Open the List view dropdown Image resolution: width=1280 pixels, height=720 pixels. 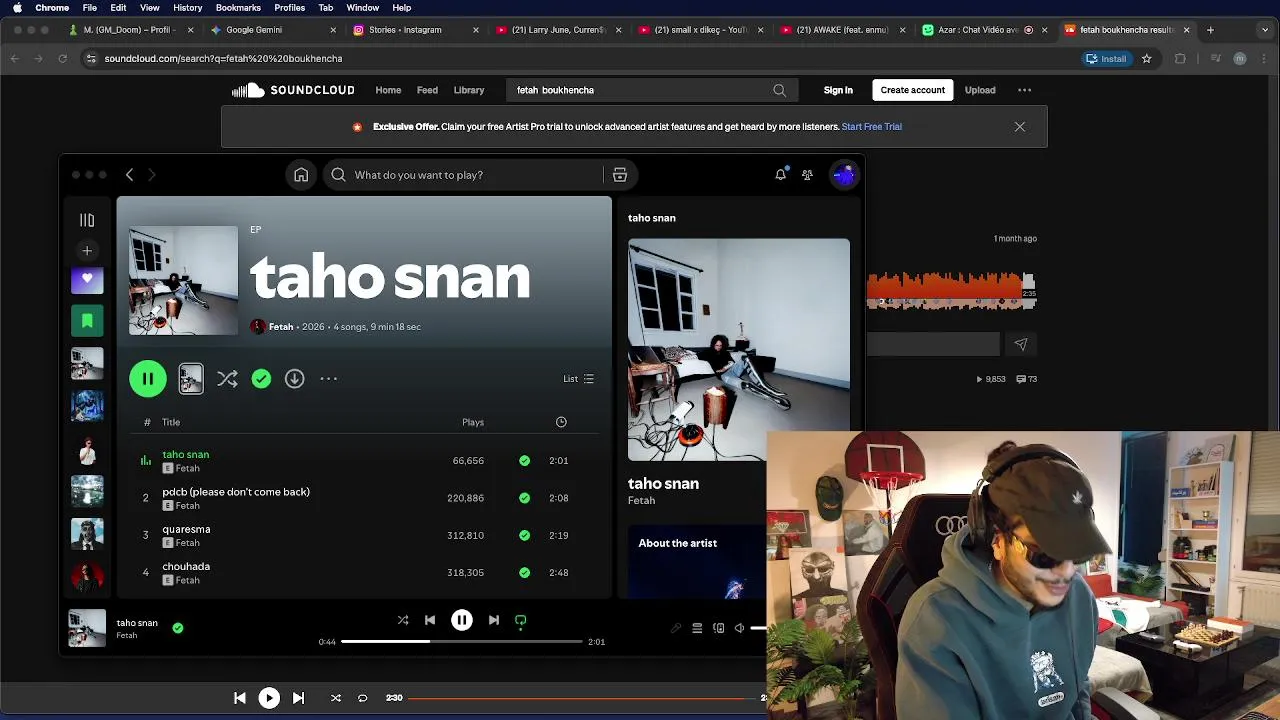(578, 379)
